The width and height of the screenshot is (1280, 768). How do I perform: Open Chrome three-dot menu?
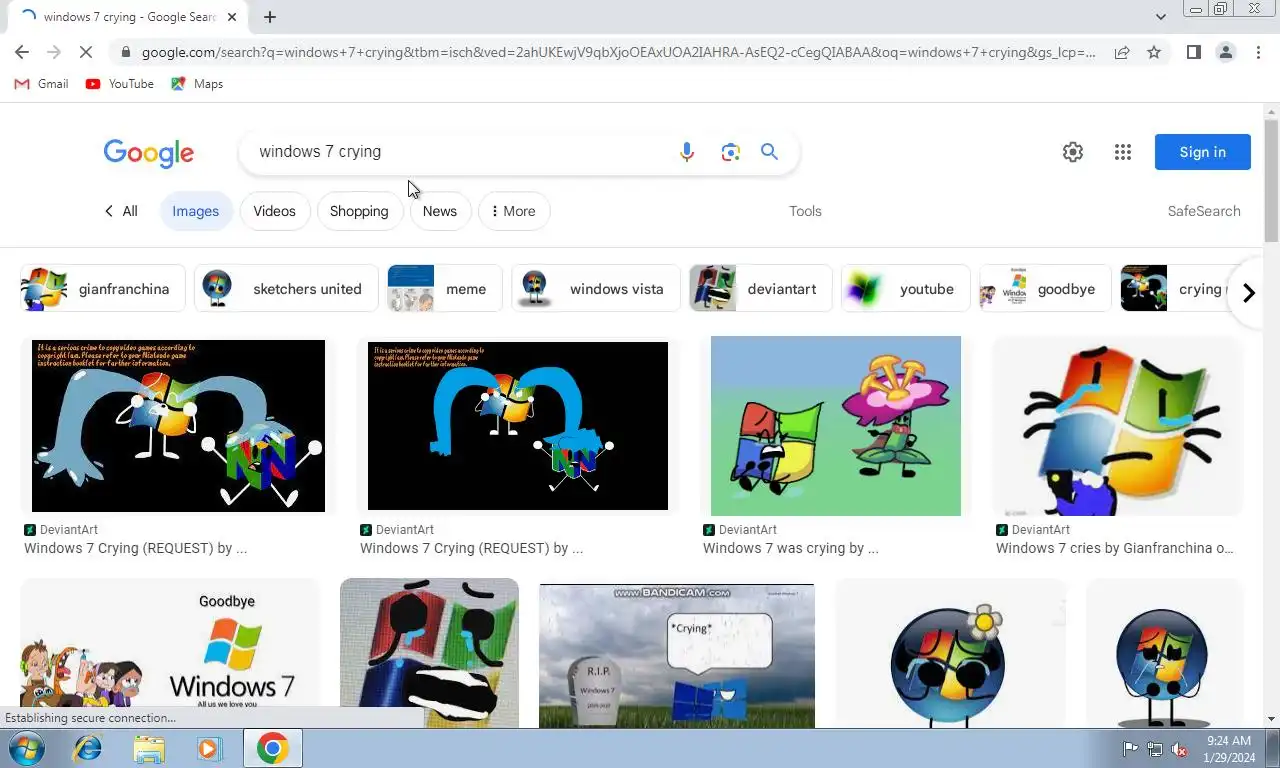pyautogui.click(x=1258, y=52)
